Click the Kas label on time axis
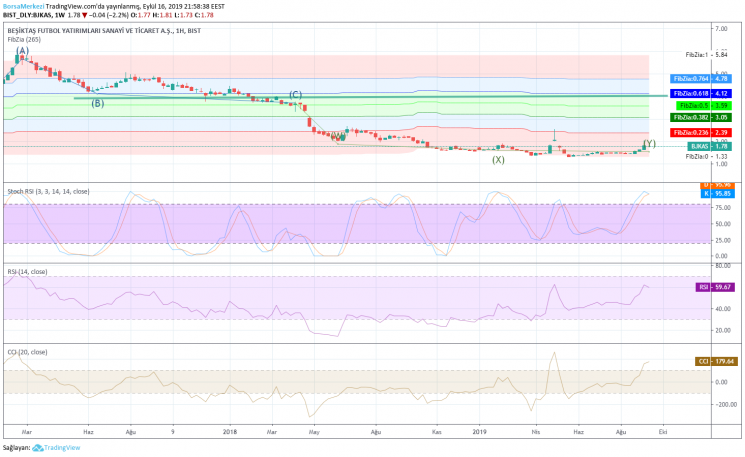This screenshot has width=745, height=457. [x=437, y=432]
